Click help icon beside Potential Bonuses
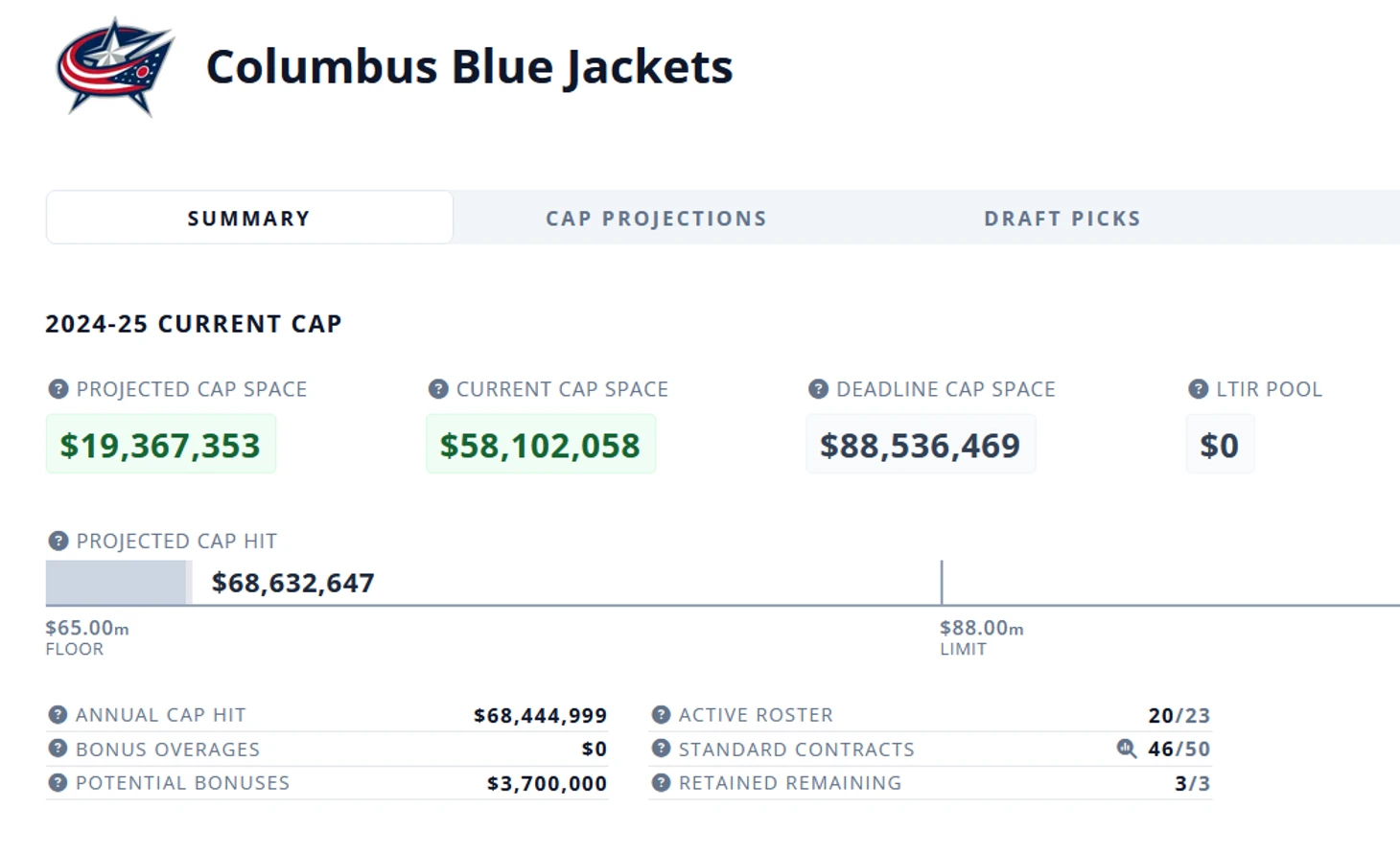Screen dimensions: 1400x854 click(x=58, y=783)
